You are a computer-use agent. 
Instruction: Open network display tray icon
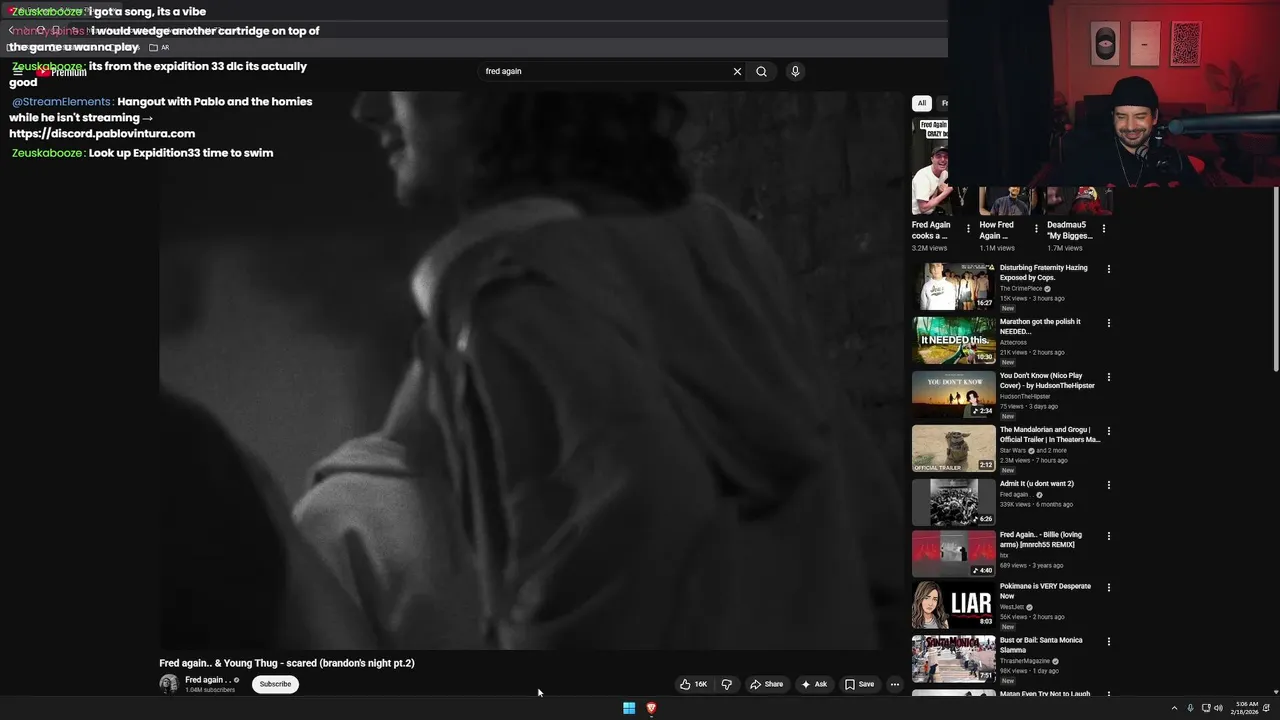pos(1205,708)
